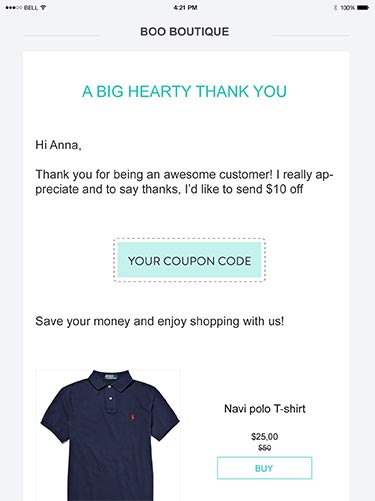Click the Hi Anna greeting text

tap(58, 145)
